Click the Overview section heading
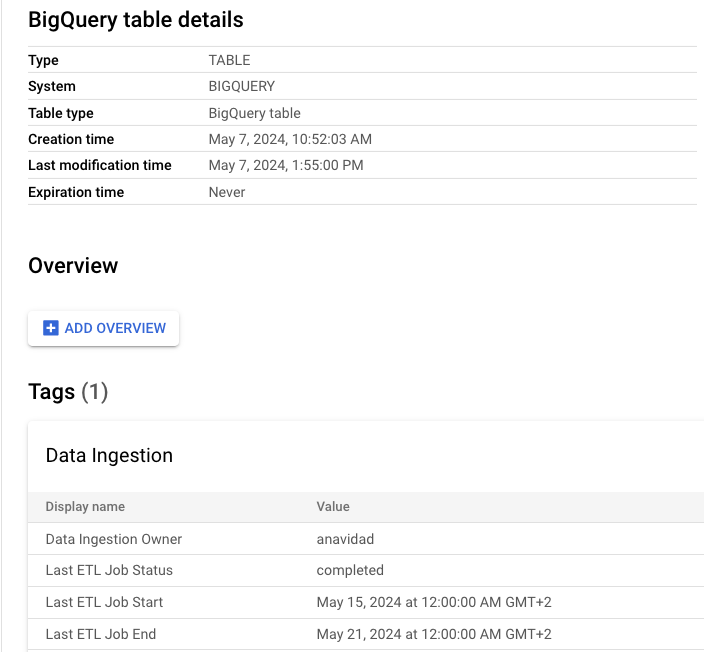This screenshot has width=704, height=652. pos(73,266)
